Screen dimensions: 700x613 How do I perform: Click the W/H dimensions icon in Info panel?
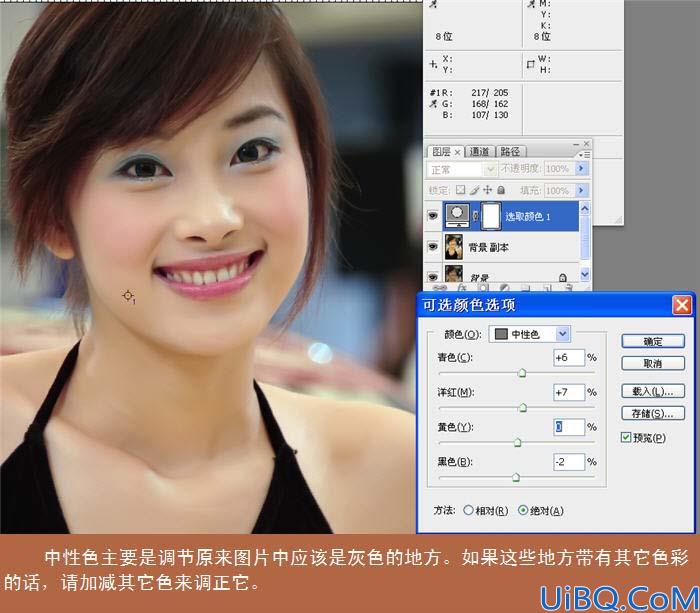pyautogui.click(x=530, y=64)
